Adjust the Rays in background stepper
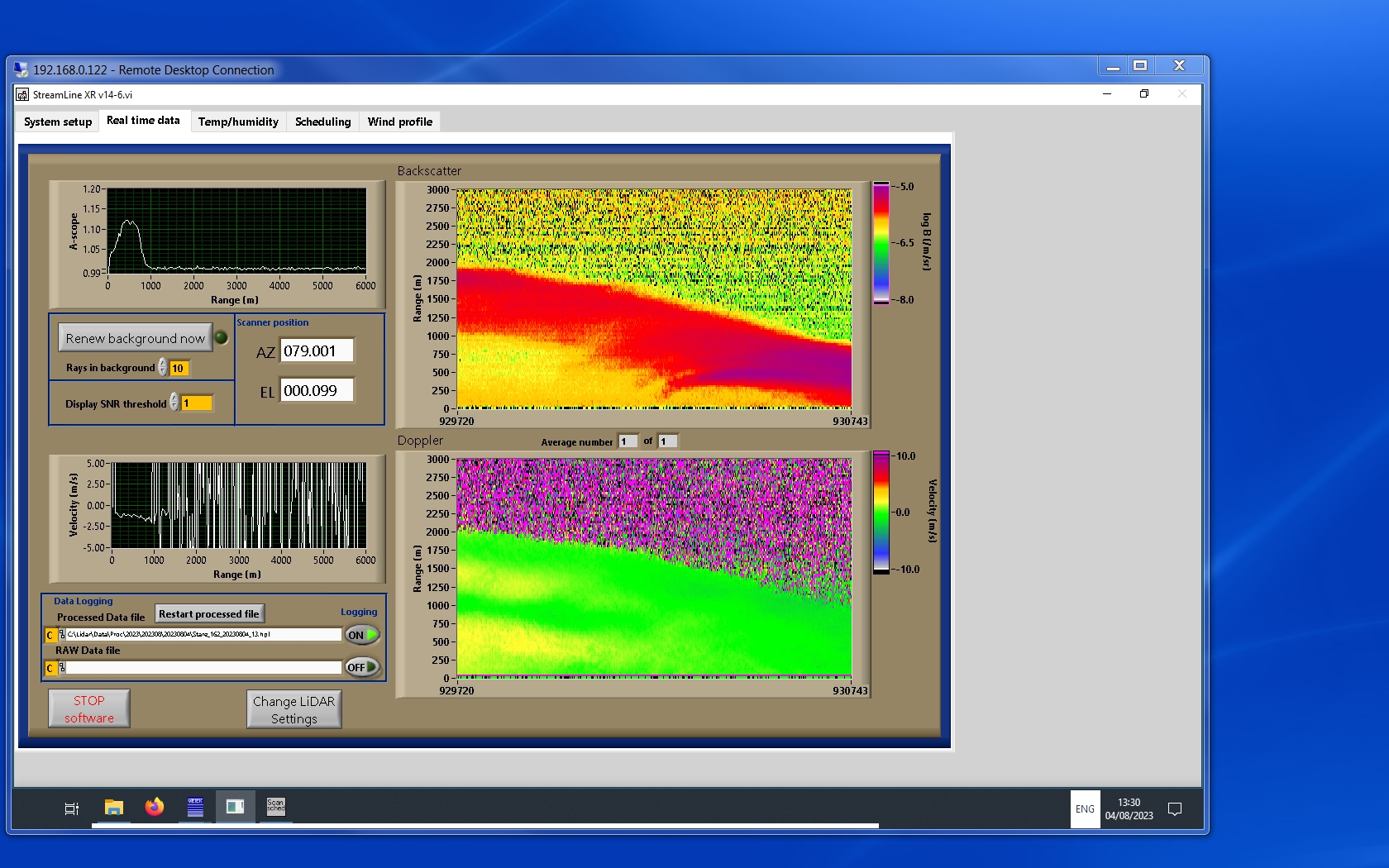 163,368
